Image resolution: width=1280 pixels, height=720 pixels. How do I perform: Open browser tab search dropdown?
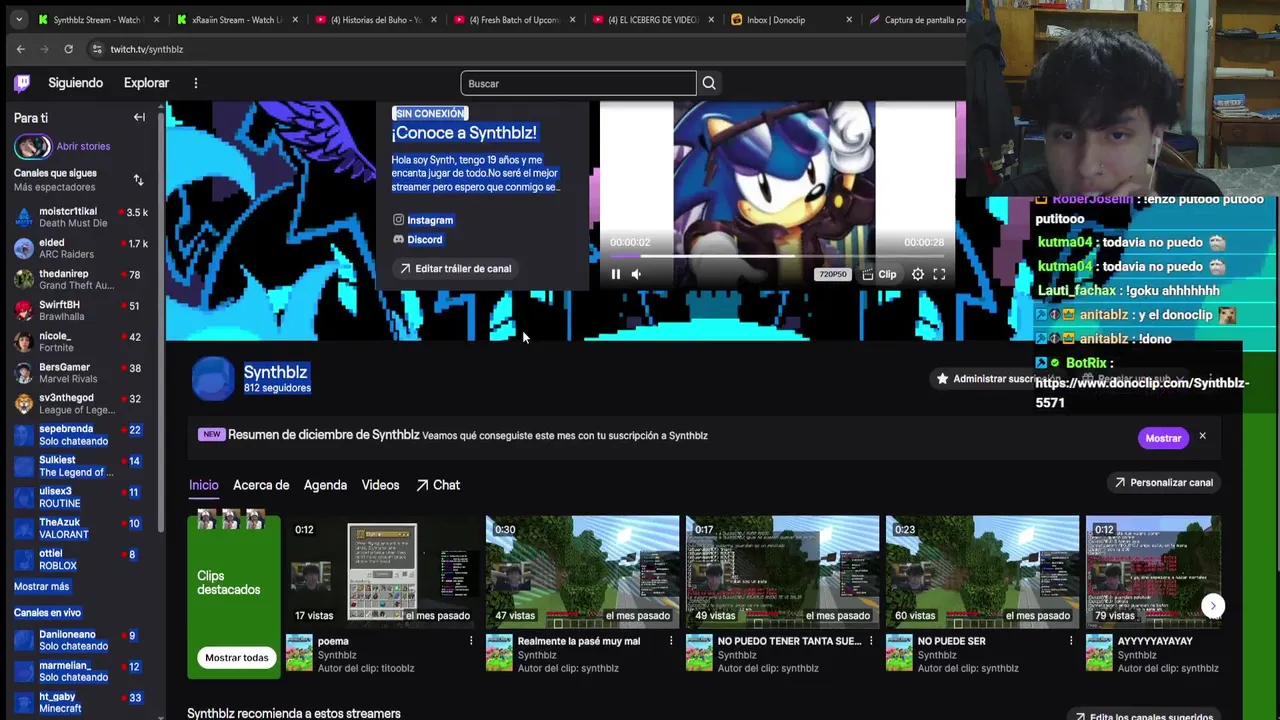(18, 19)
